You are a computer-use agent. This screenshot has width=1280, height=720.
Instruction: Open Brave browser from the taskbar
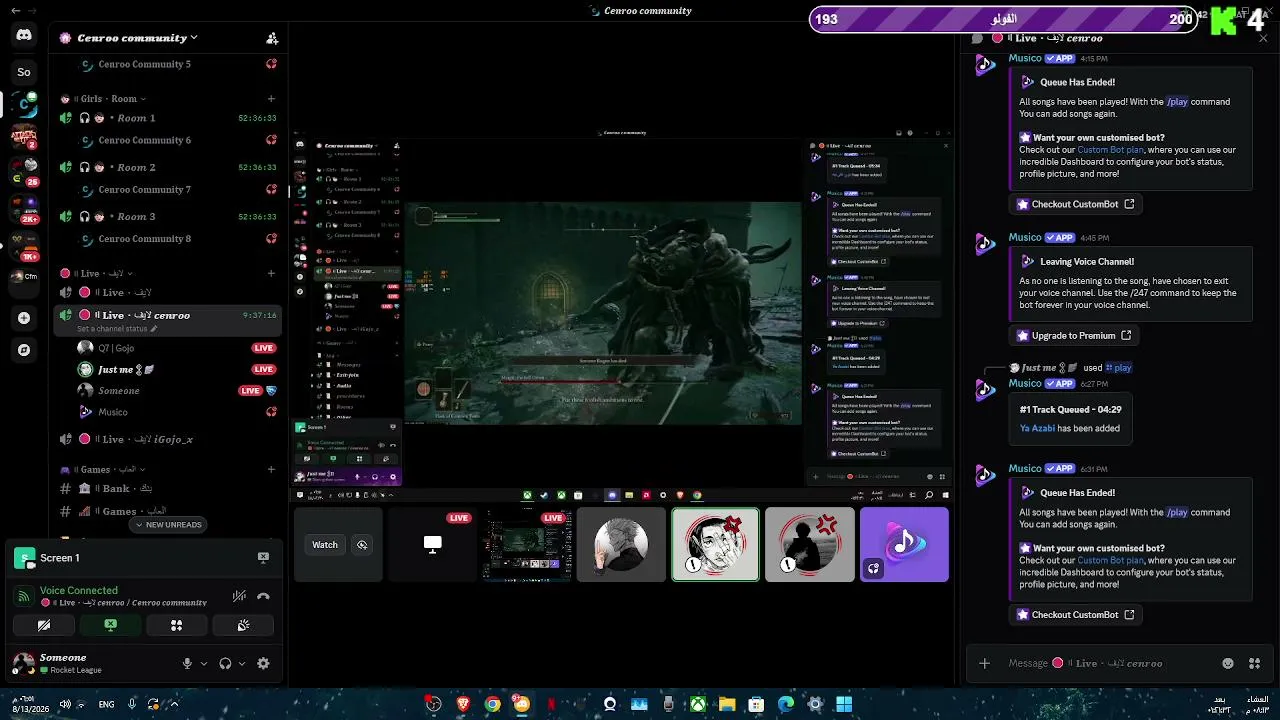[463, 704]
